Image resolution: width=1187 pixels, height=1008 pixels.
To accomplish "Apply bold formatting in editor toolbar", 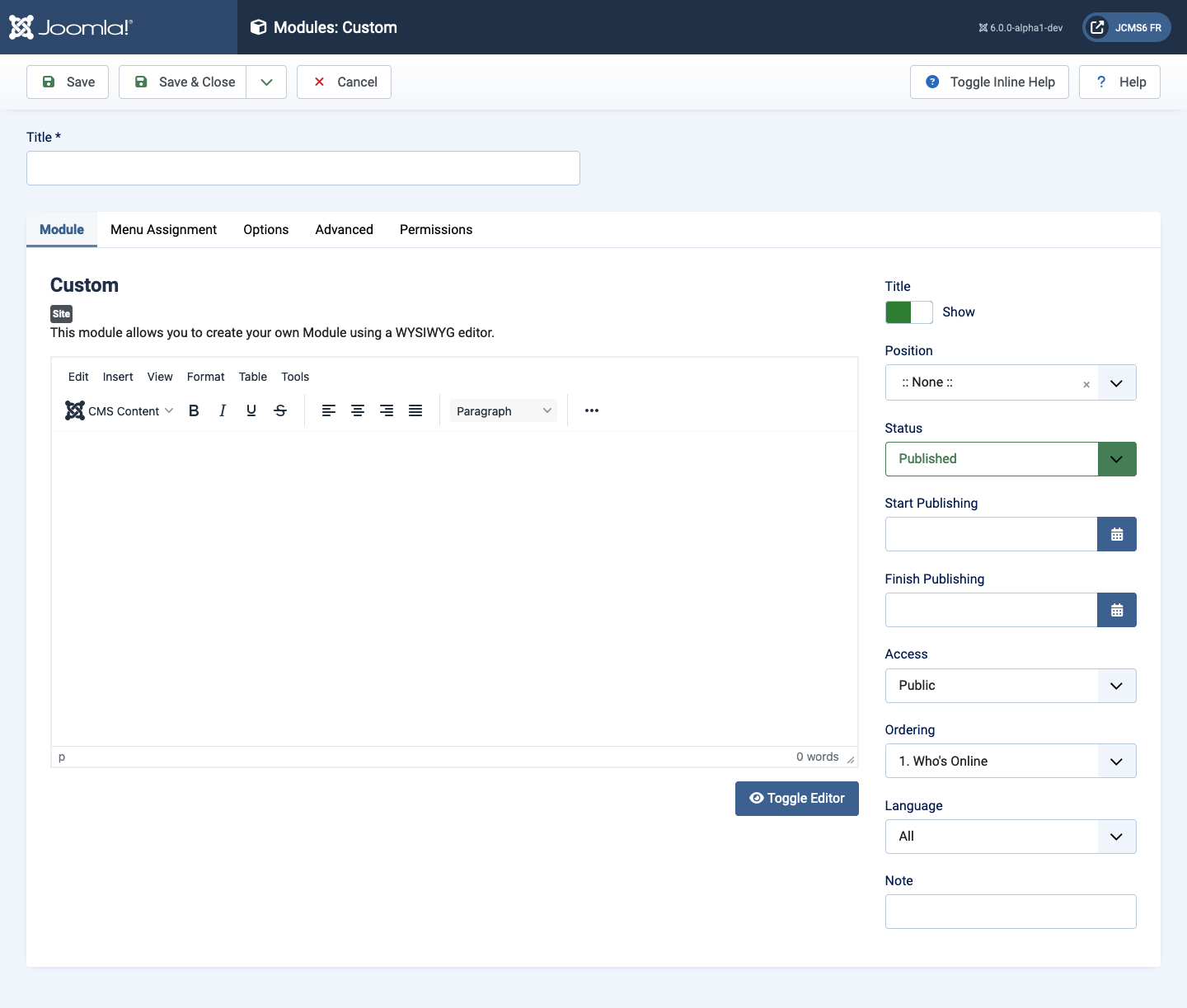I will click(194, 410).
